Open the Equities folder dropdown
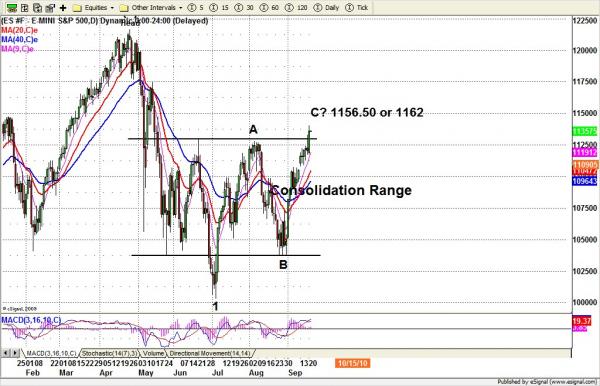This screenshot has height=386, width=600. pos(93,8)
